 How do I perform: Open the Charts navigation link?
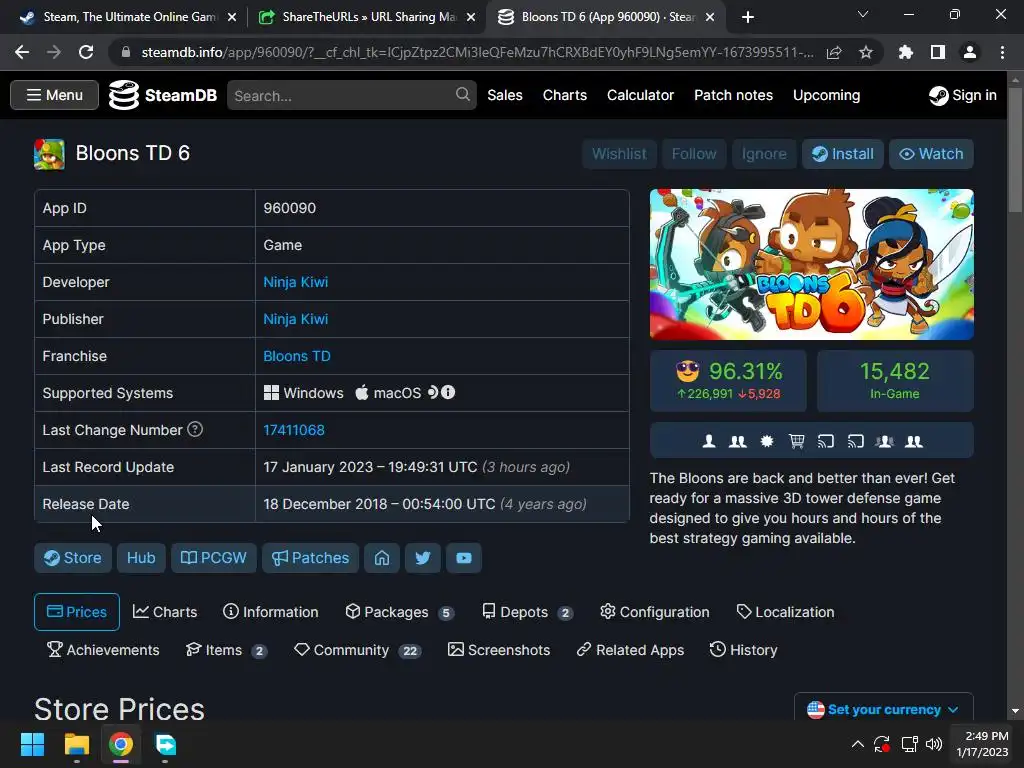(x=565, y=95)
